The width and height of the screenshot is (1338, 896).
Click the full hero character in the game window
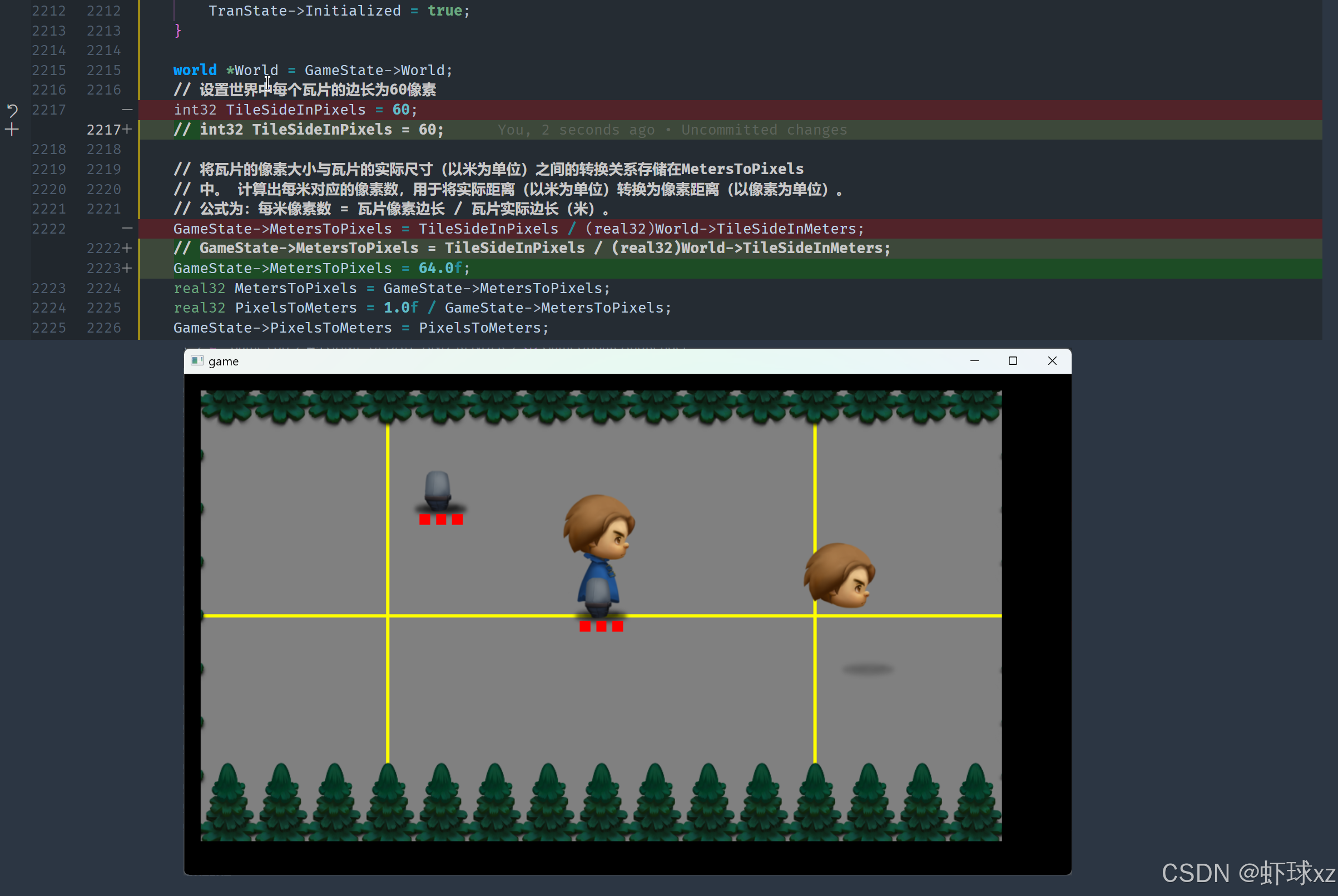(x=599, y=556)
